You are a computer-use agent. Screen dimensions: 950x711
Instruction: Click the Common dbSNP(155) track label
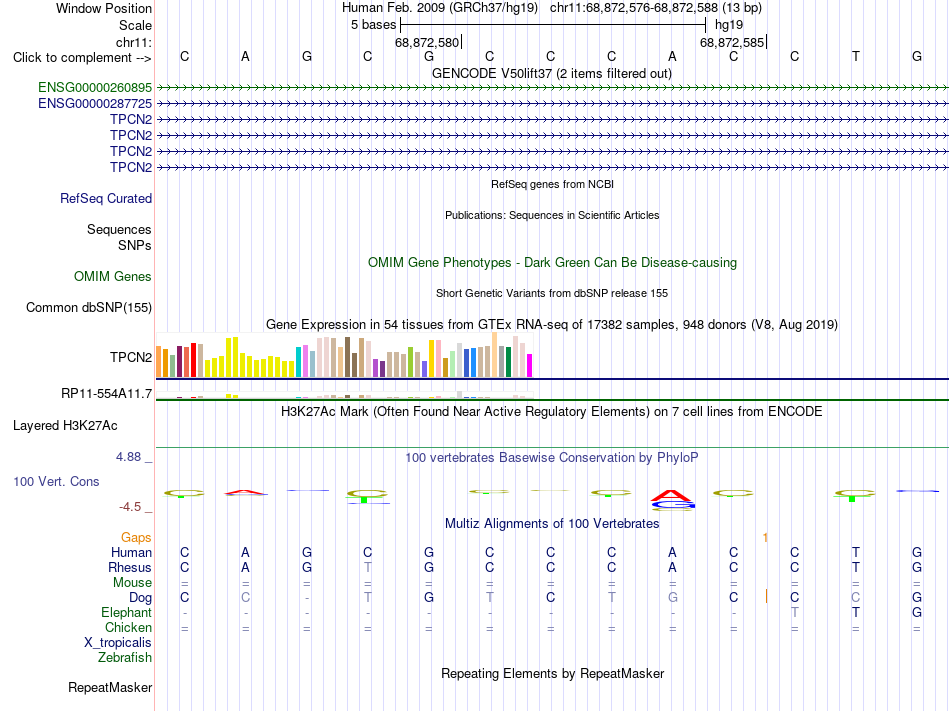[x=89, y=308]
